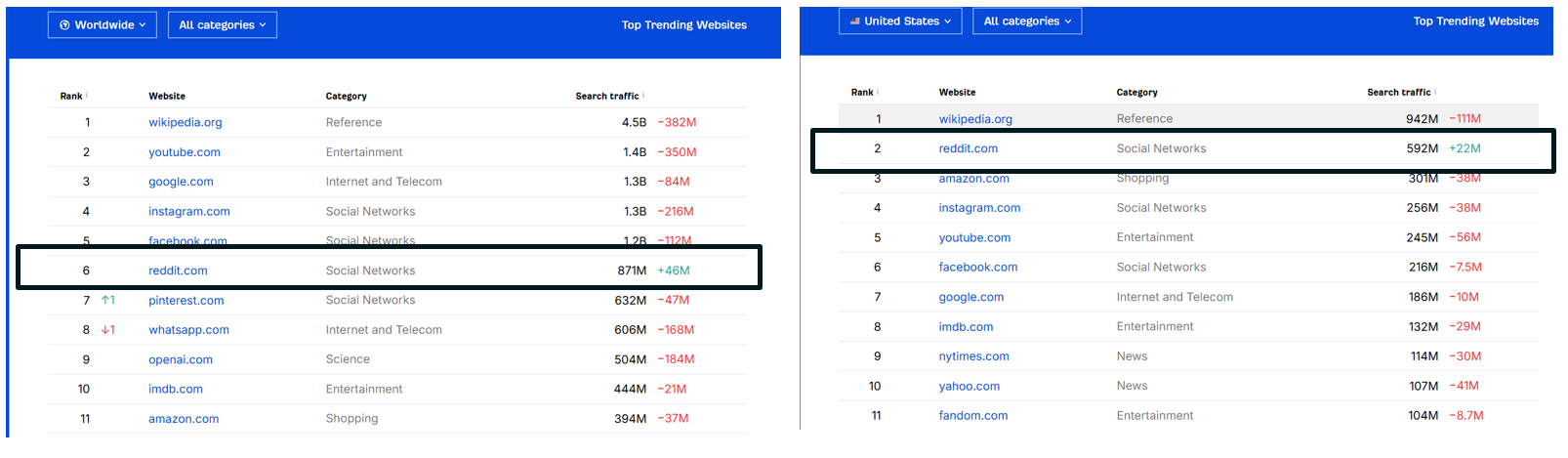The width and height of the screenshot is (1568, 458).
Task: Click Website column header in Worldwide table
Action: (167, 96)
